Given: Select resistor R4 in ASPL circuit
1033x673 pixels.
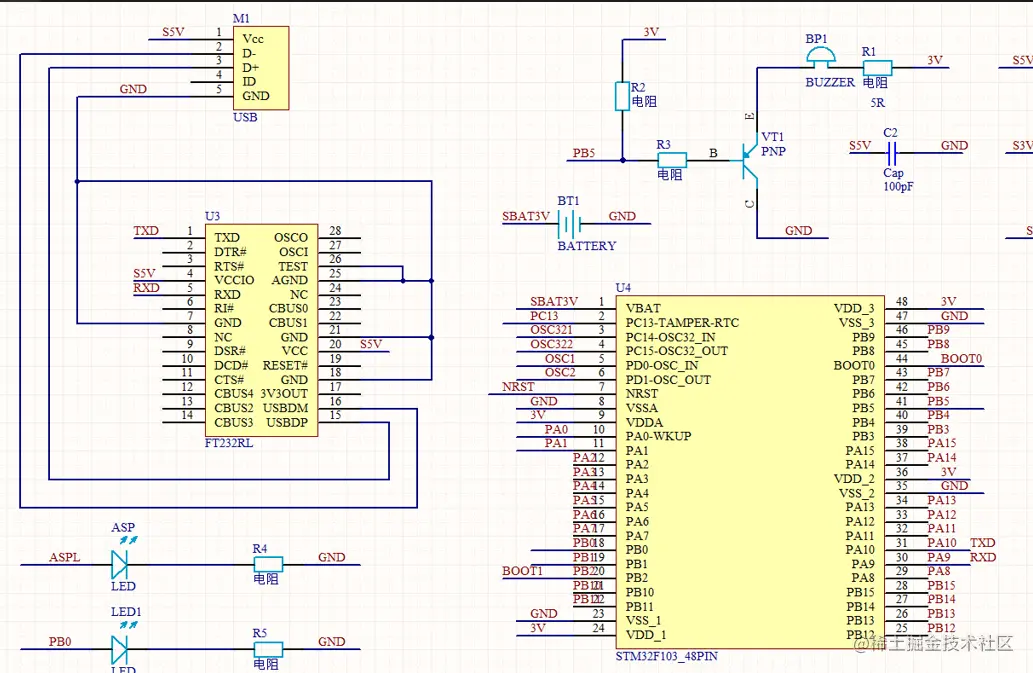Looking at the screenshot, I should pos(268,564).
